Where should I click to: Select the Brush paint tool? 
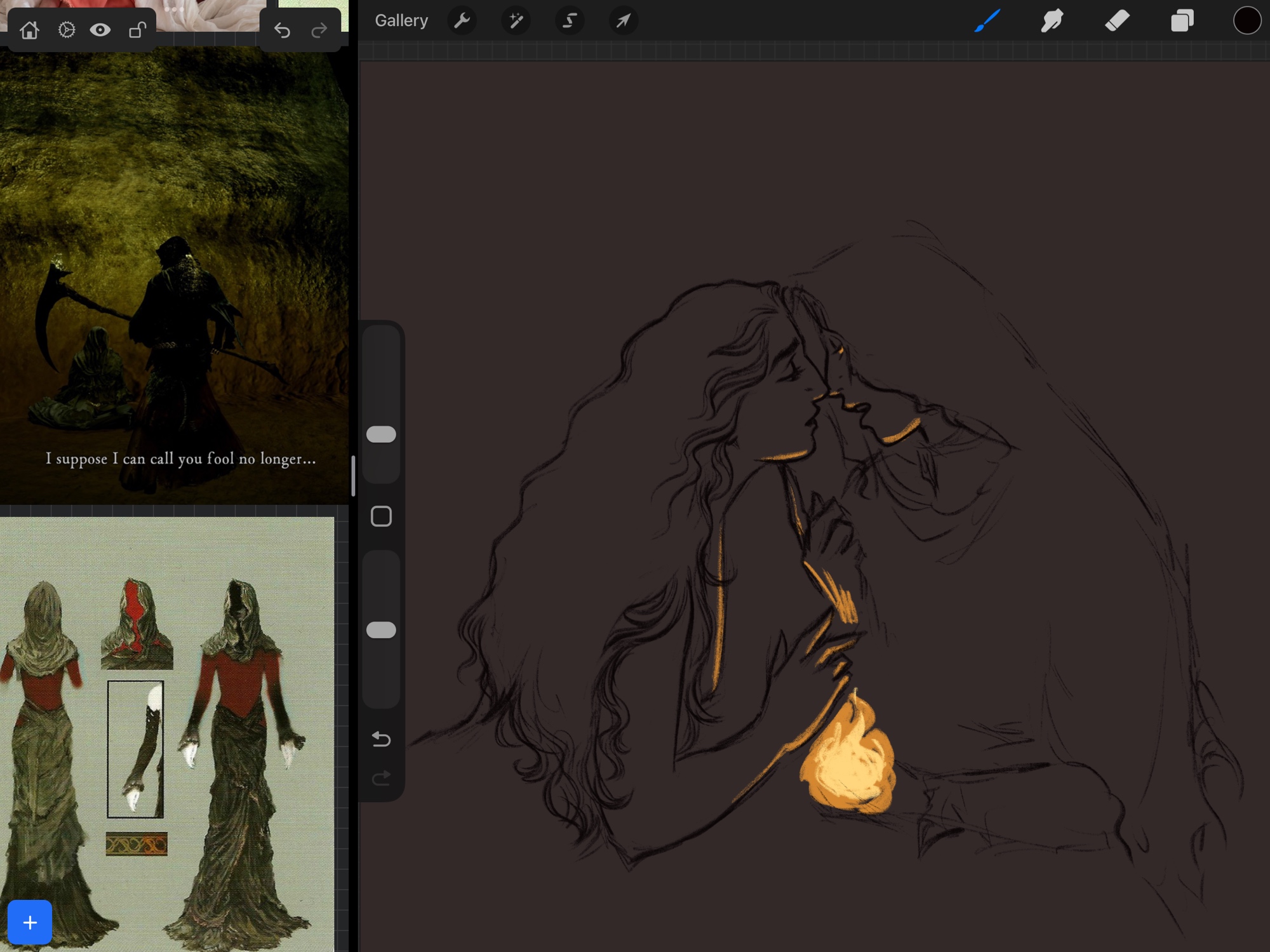pos(987,21)
